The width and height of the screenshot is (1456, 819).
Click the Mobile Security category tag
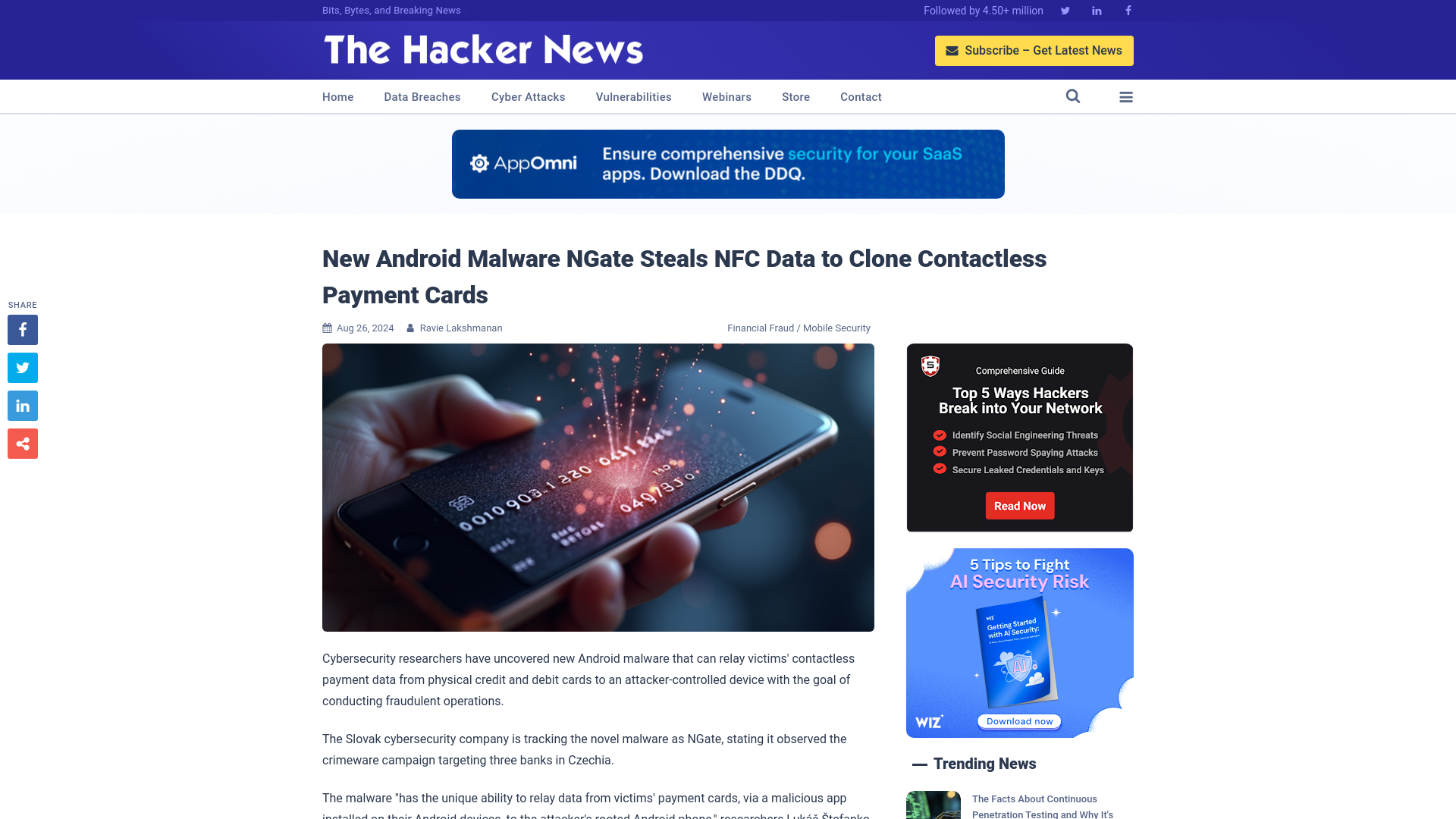pyautogui.click(x=836, y=328)
